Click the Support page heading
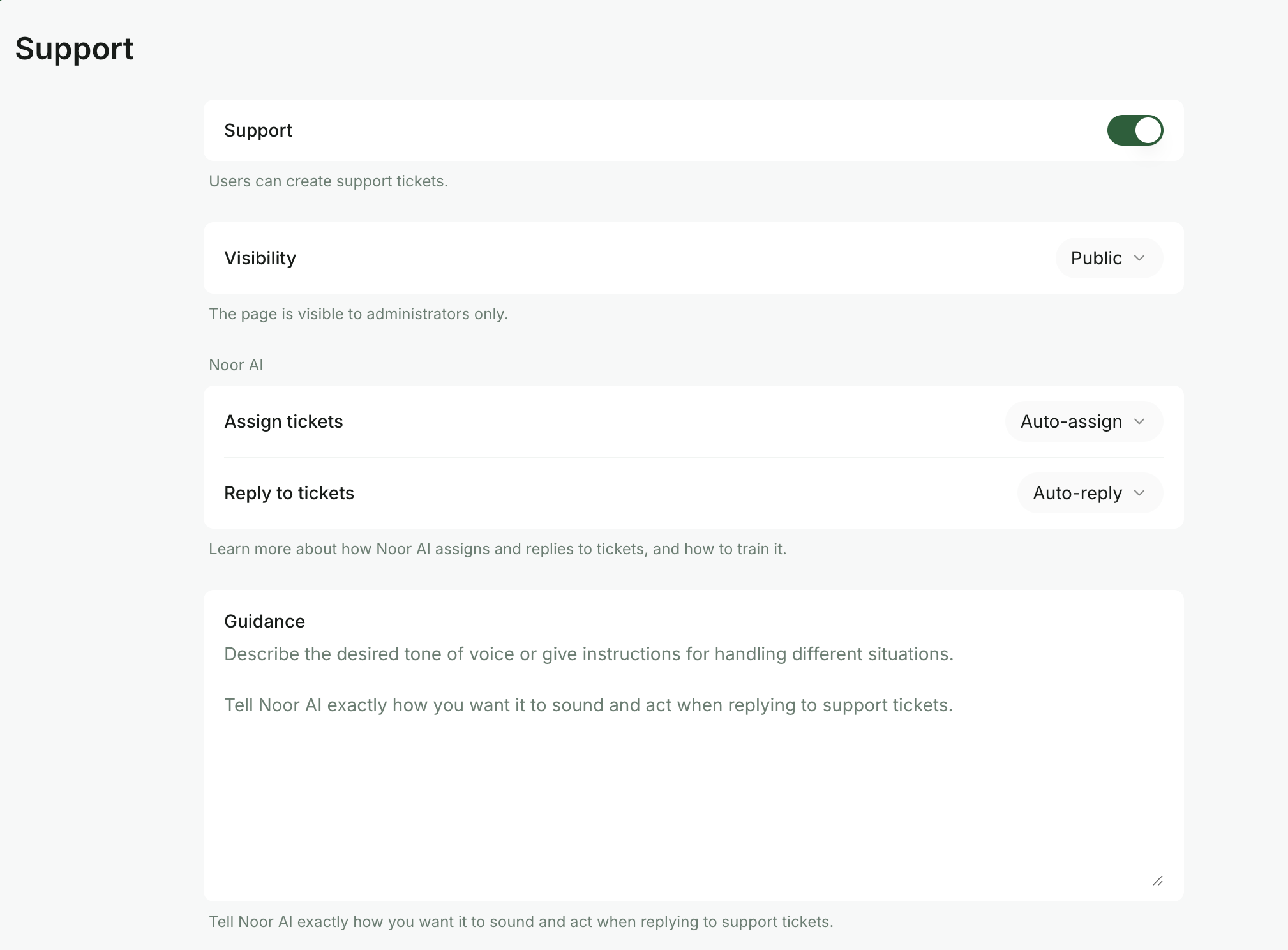Image resolution: width=1288 pixels, height=950 pixels. click(74, 49)
